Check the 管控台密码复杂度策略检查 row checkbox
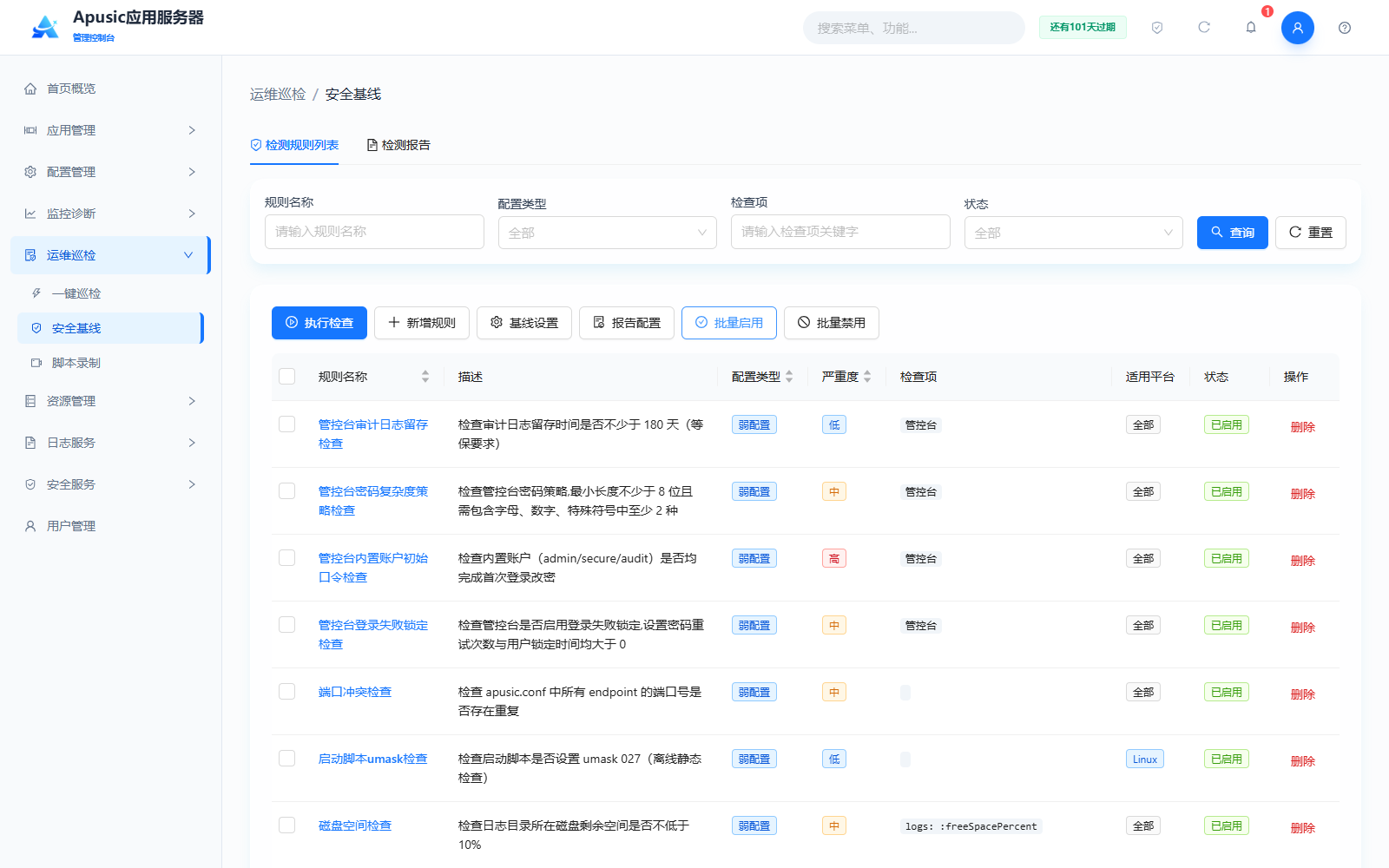Image resolution: width=1389 pixels, height=868 pixels. (287, 491)
